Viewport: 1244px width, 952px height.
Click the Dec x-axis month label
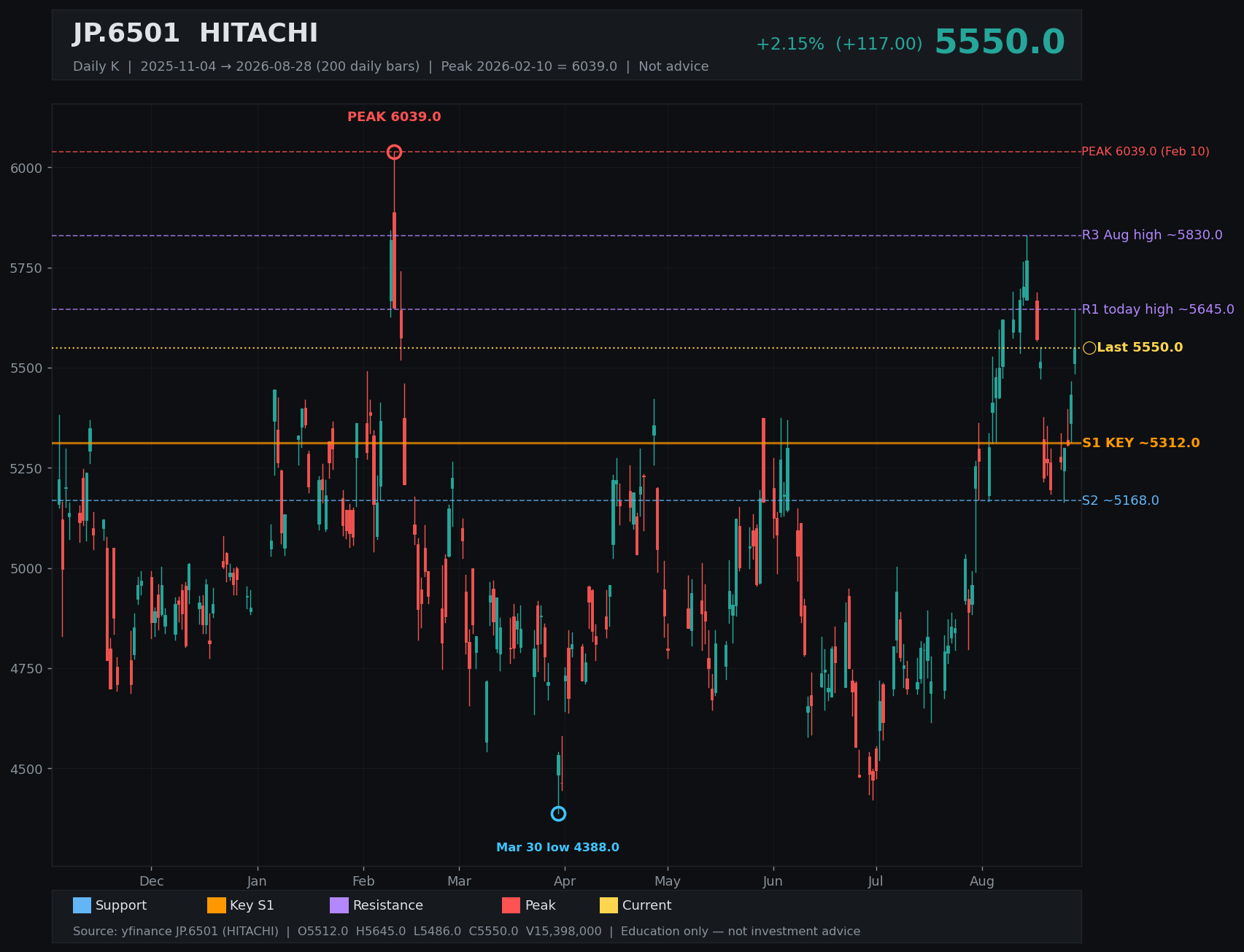(x=152, y=881)
